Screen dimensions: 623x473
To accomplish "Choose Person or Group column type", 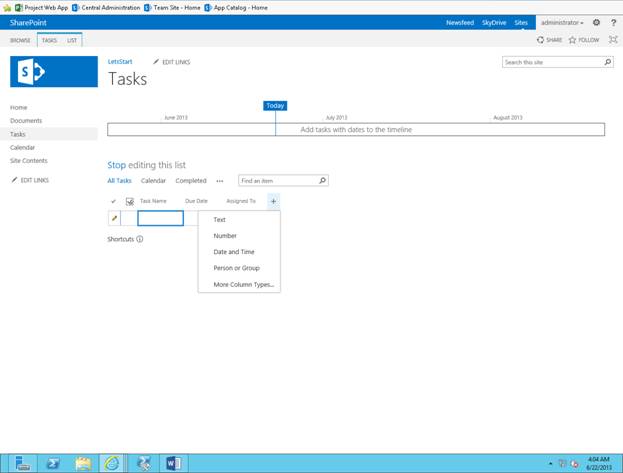I will pos(236,268).
